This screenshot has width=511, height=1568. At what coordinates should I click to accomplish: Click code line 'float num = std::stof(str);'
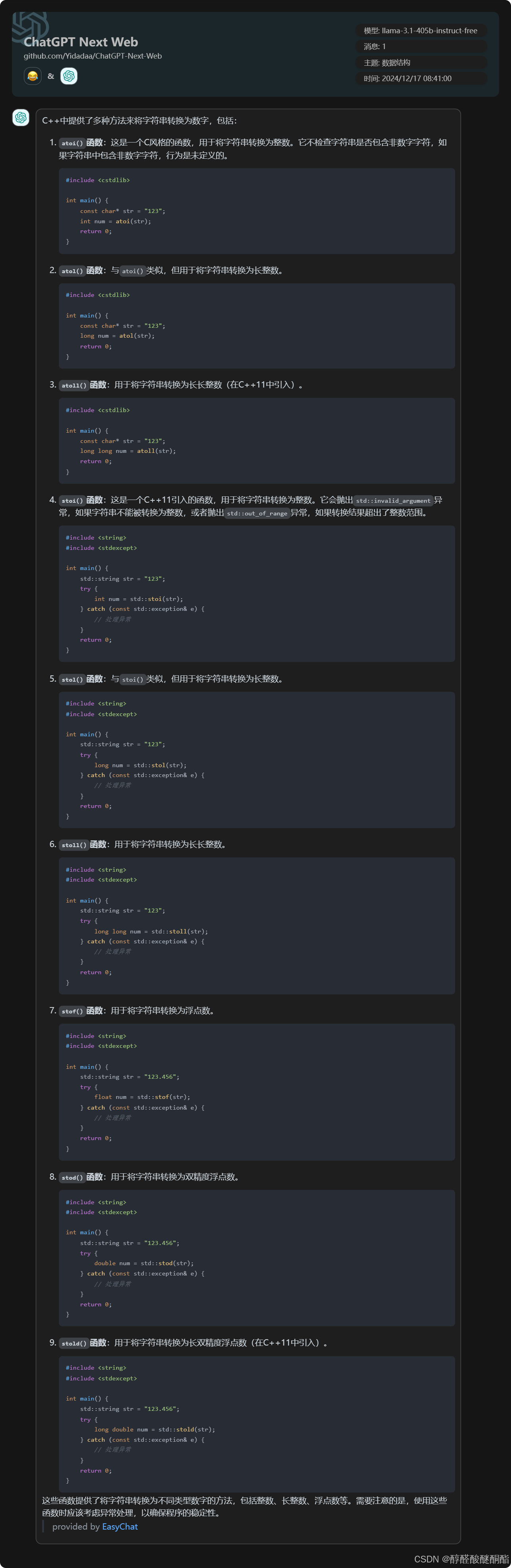[142, 1097]
